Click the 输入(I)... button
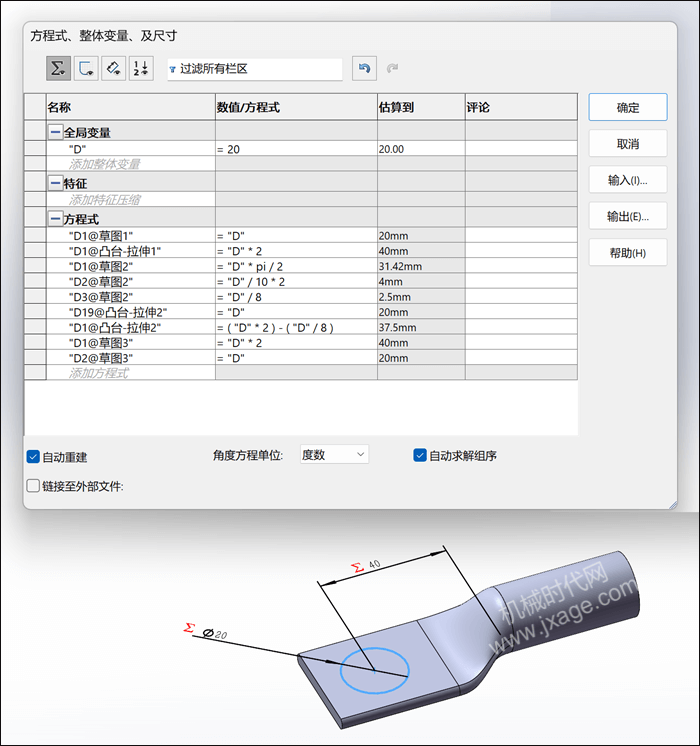 628,180
